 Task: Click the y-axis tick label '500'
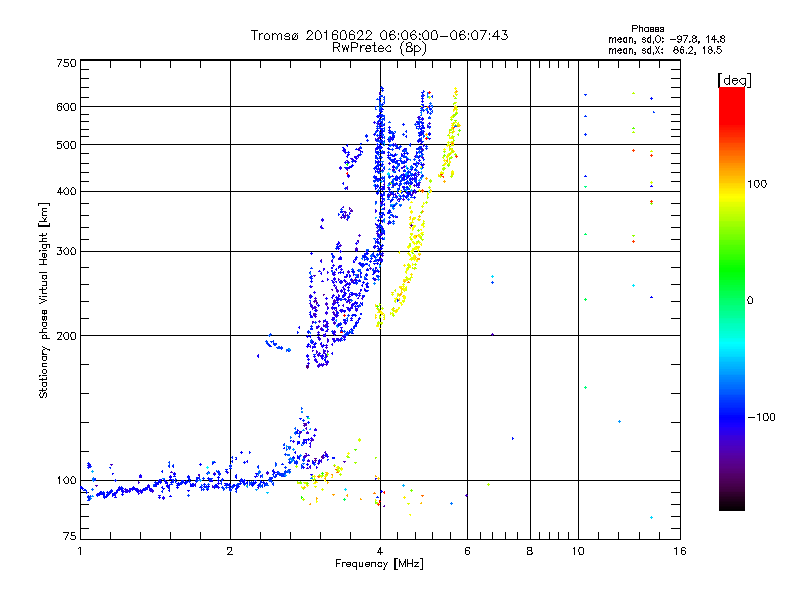tap(66, 145)
